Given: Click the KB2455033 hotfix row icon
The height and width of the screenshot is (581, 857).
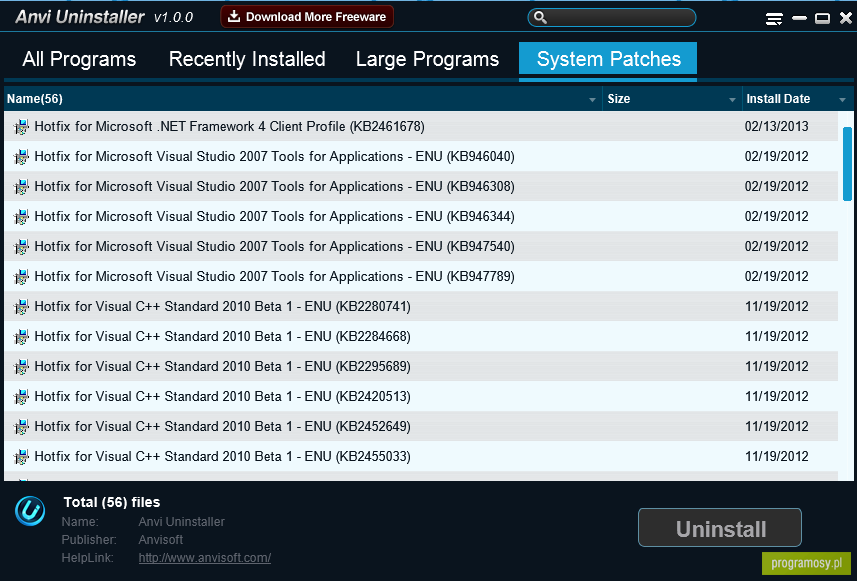Looking at the screenshot, I should click(x=21, y=457).
